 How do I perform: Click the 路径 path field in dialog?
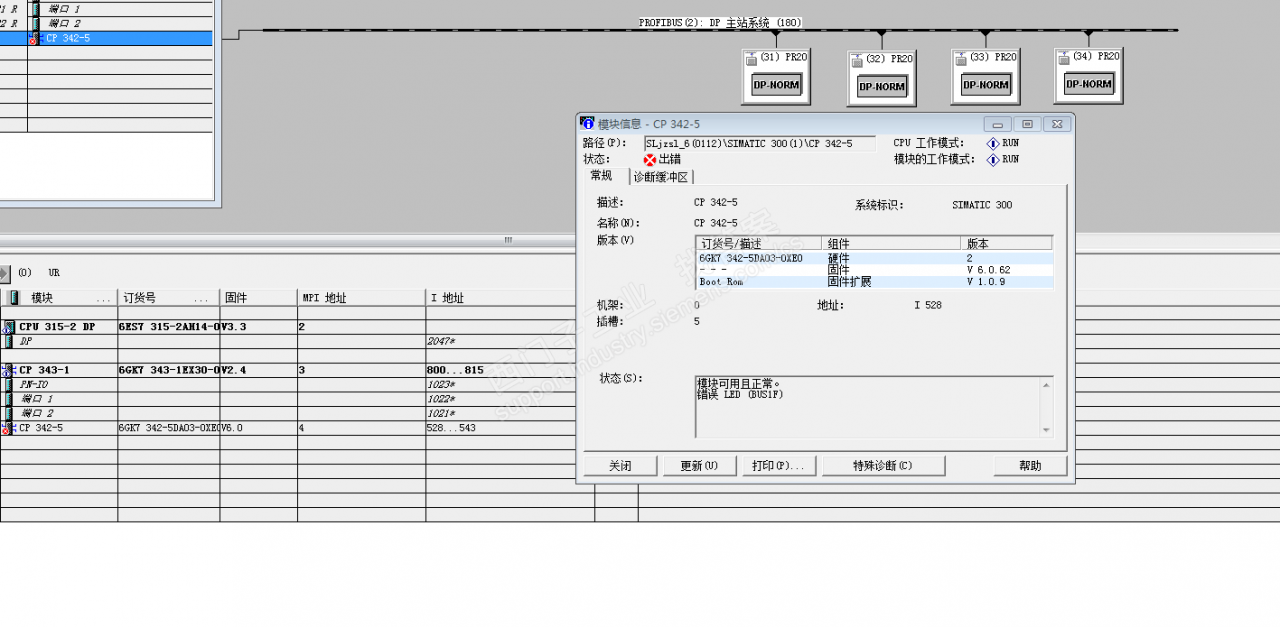[x=759, y=144]
